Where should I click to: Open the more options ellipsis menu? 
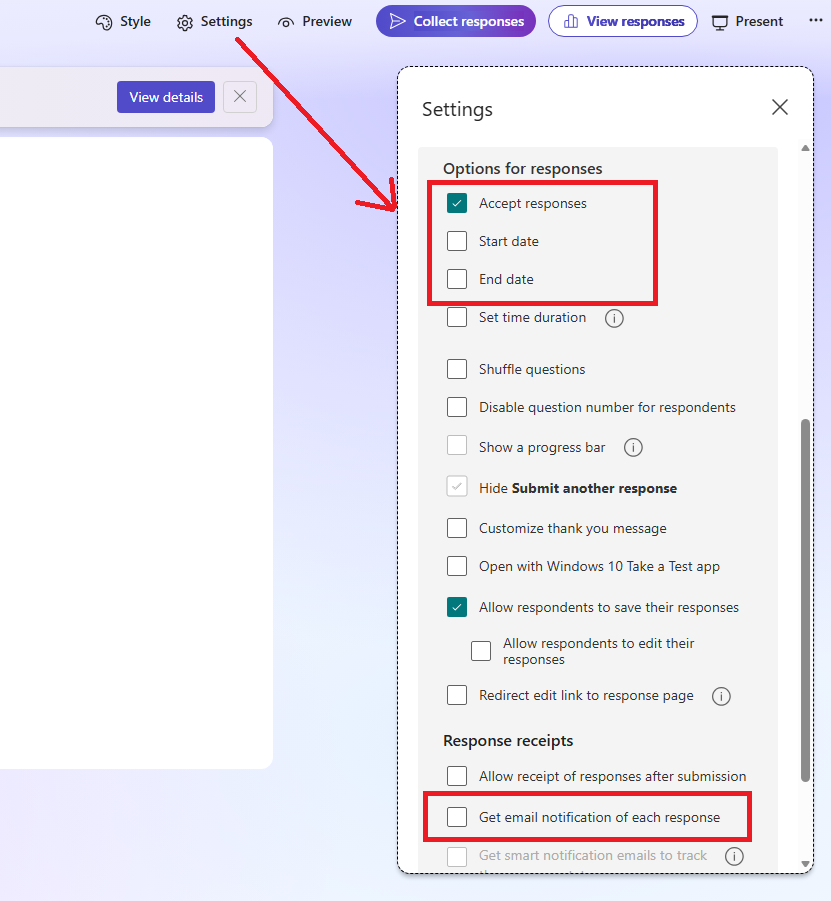(x=815, y=20)
